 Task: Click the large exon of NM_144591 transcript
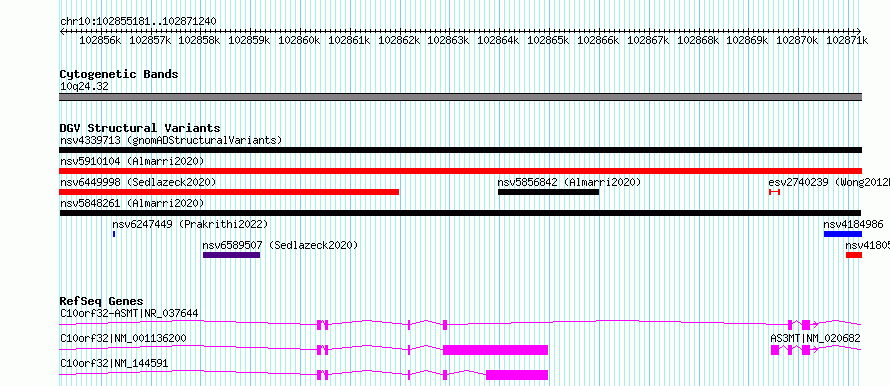[x=517, y=375]
